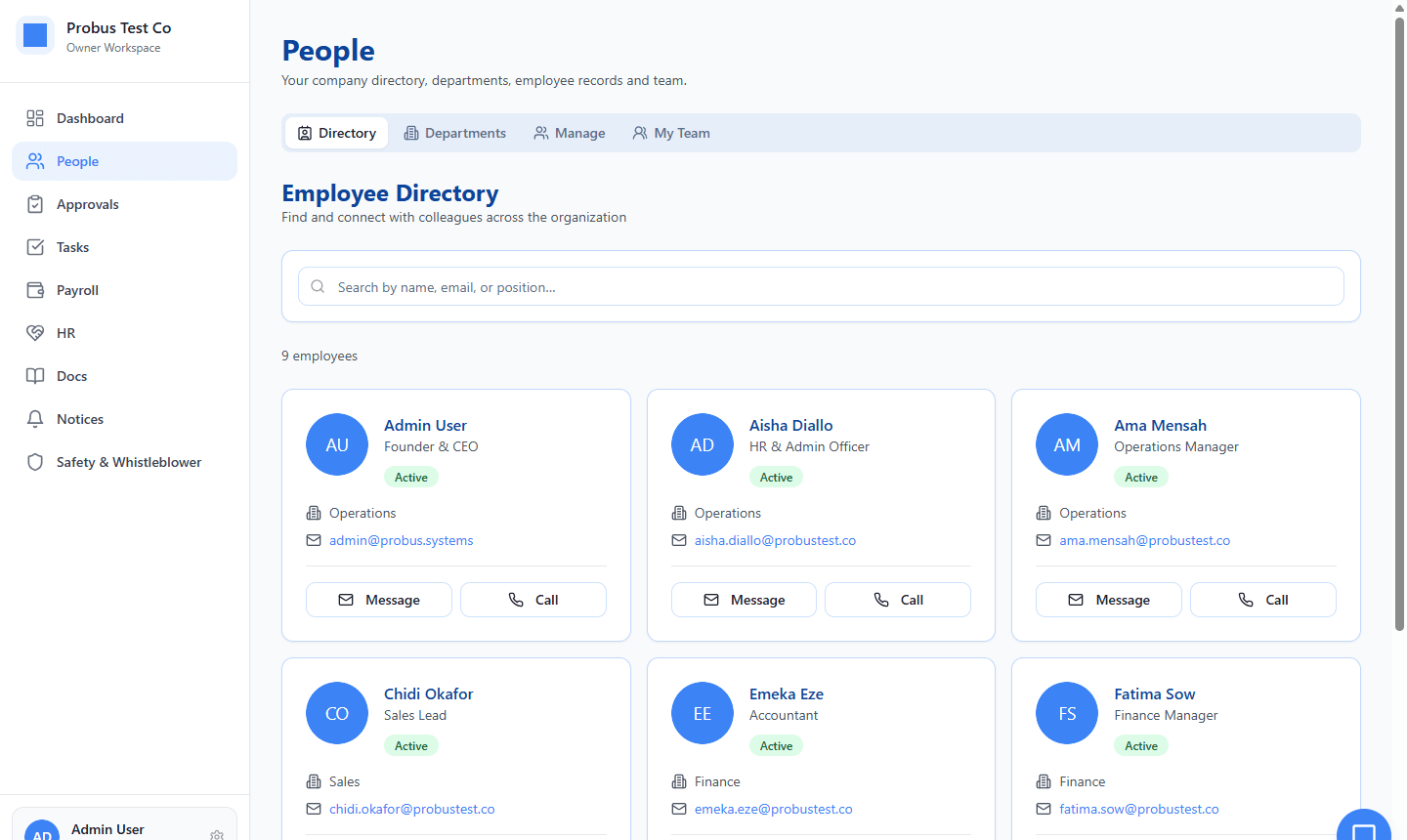The width and height of the screenshot is (1407, 840).
Task: Click building icon beside Emeka Eze's Finance
Action: coord(679,781)
